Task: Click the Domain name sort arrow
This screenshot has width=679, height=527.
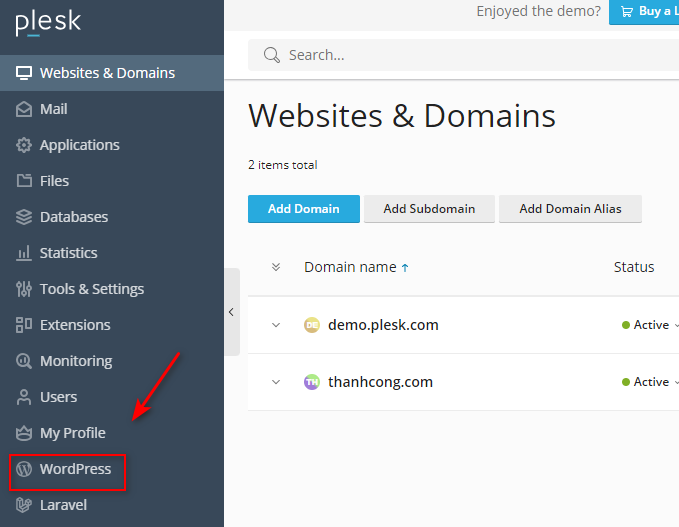Action: click(405, 268)
